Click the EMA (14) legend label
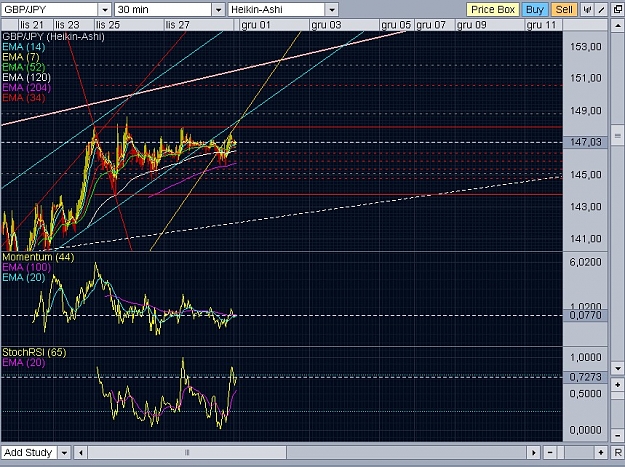 click(x=24, y=47)
